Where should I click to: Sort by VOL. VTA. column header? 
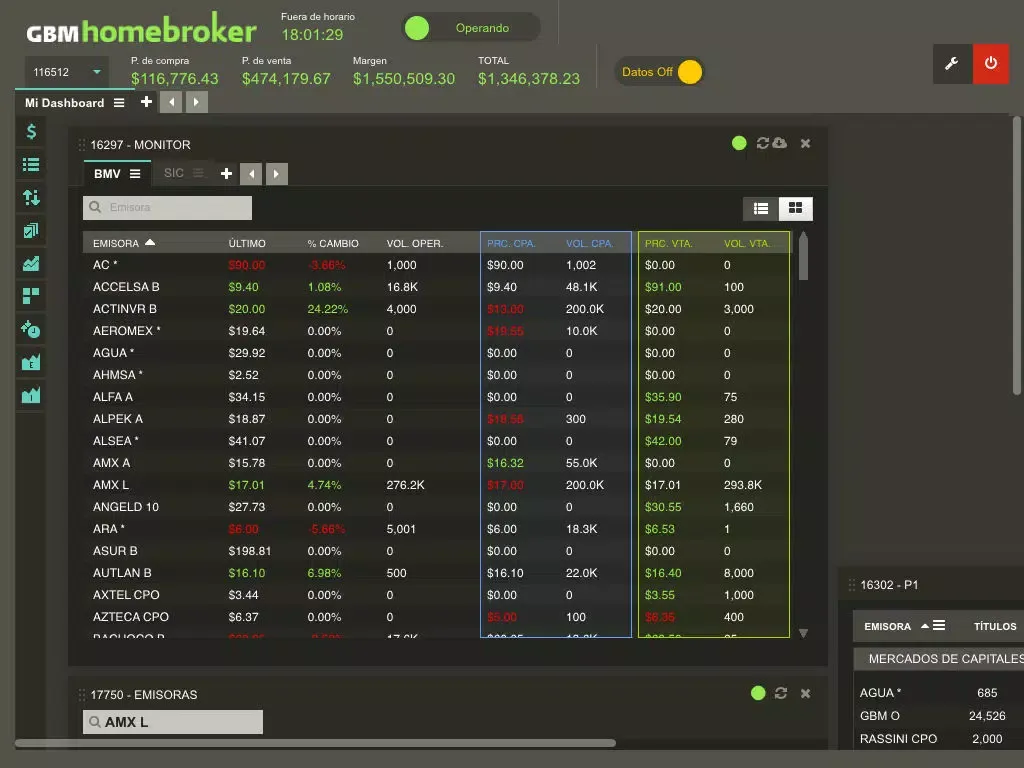[747, 244]
